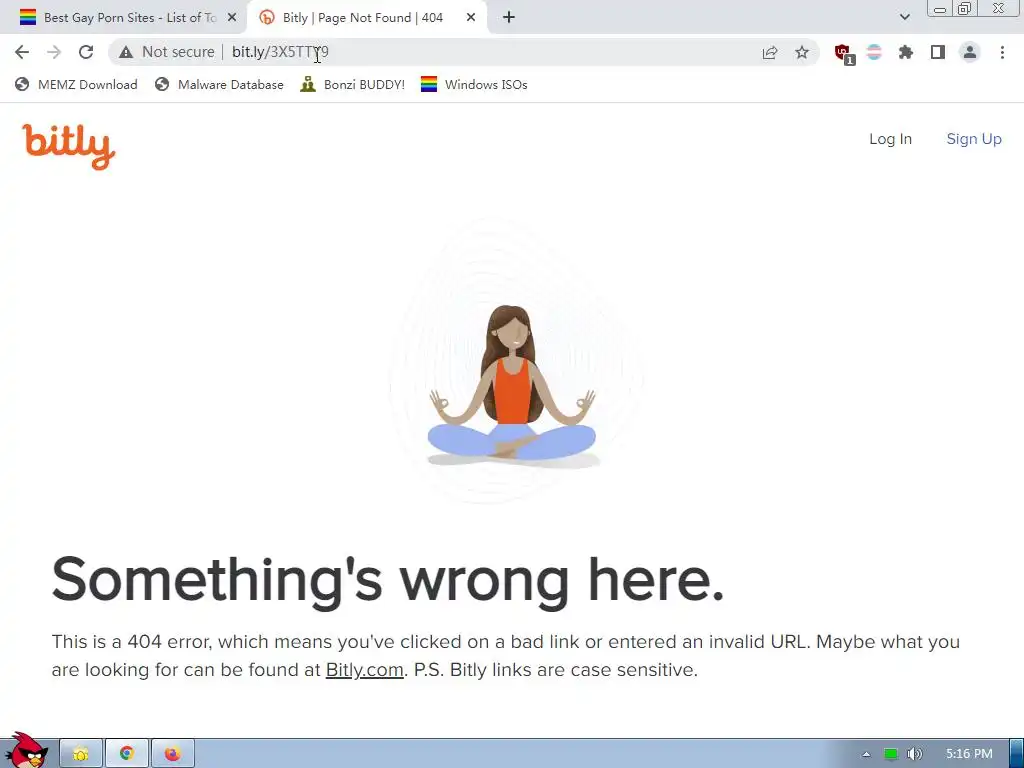Click Log In on Bitly
This screenshot has height=768, width=1024.
[890, 139]
